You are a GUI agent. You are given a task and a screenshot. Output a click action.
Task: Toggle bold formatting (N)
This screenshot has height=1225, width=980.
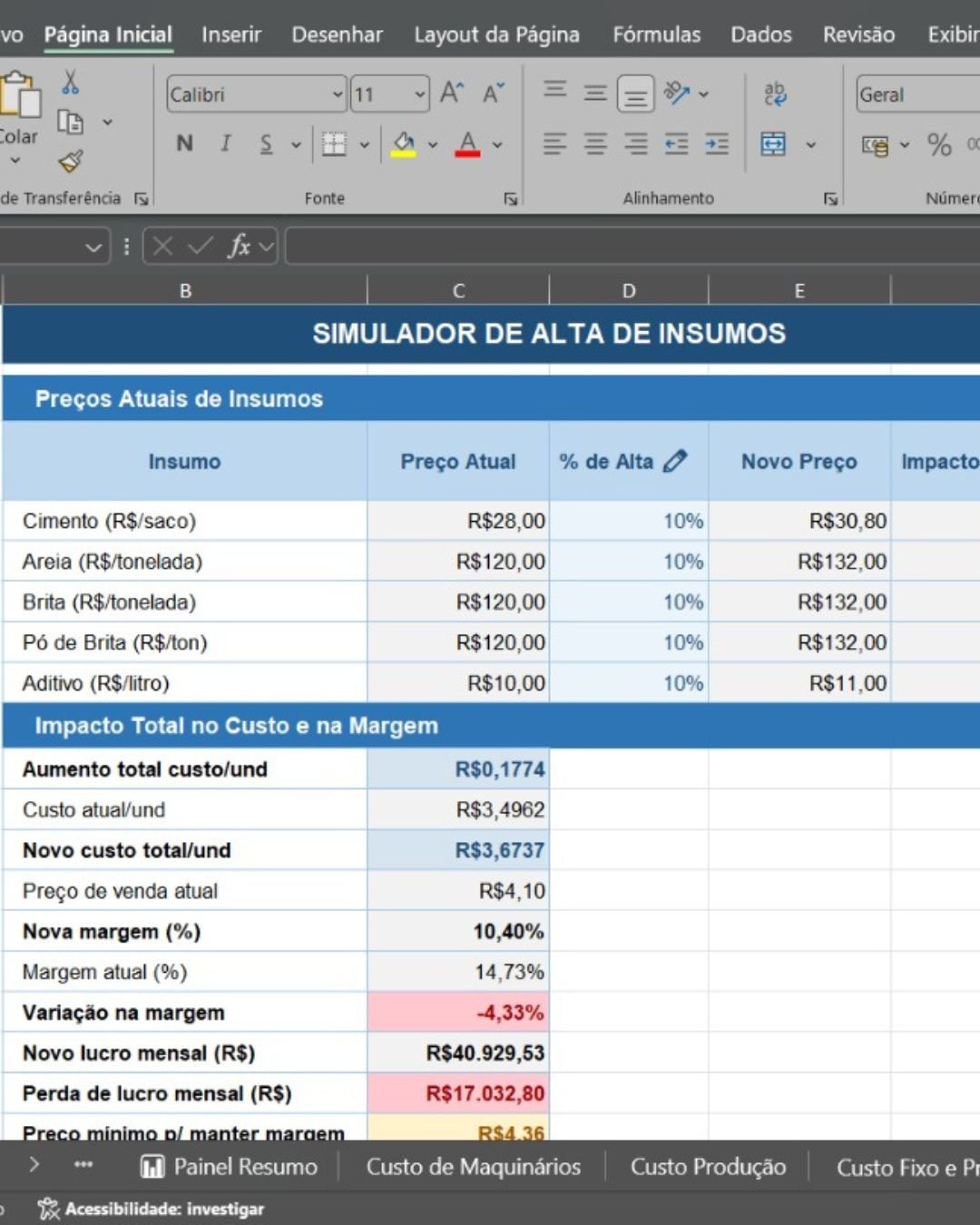pyautogui.click(x=184, y=143)
